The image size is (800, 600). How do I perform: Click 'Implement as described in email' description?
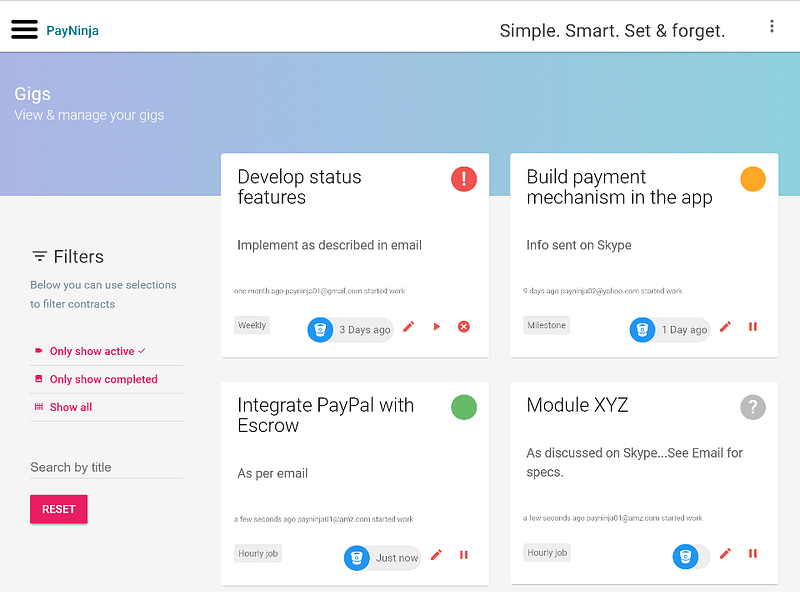(x=329, y=245)
